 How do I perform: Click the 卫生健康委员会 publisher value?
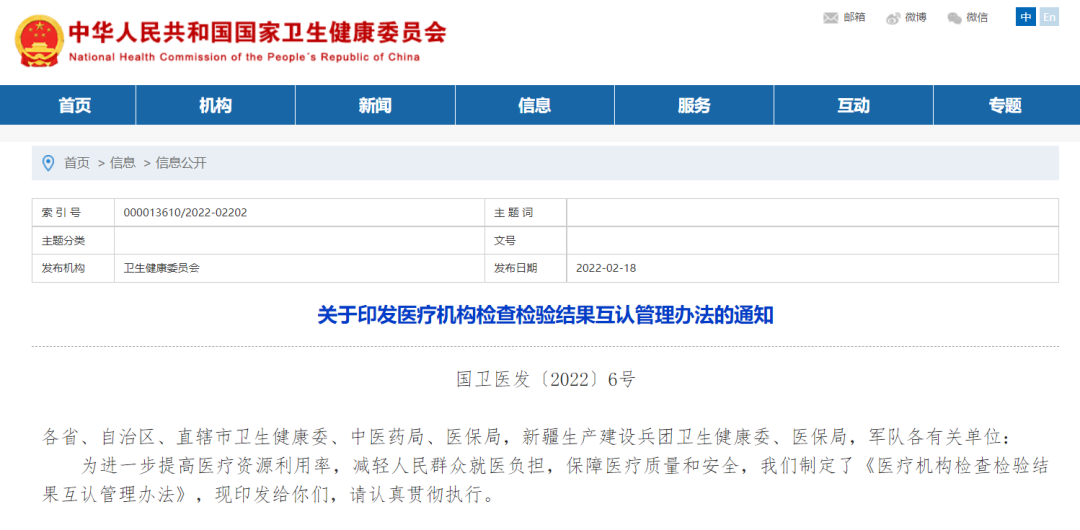[x=162, y=268]
